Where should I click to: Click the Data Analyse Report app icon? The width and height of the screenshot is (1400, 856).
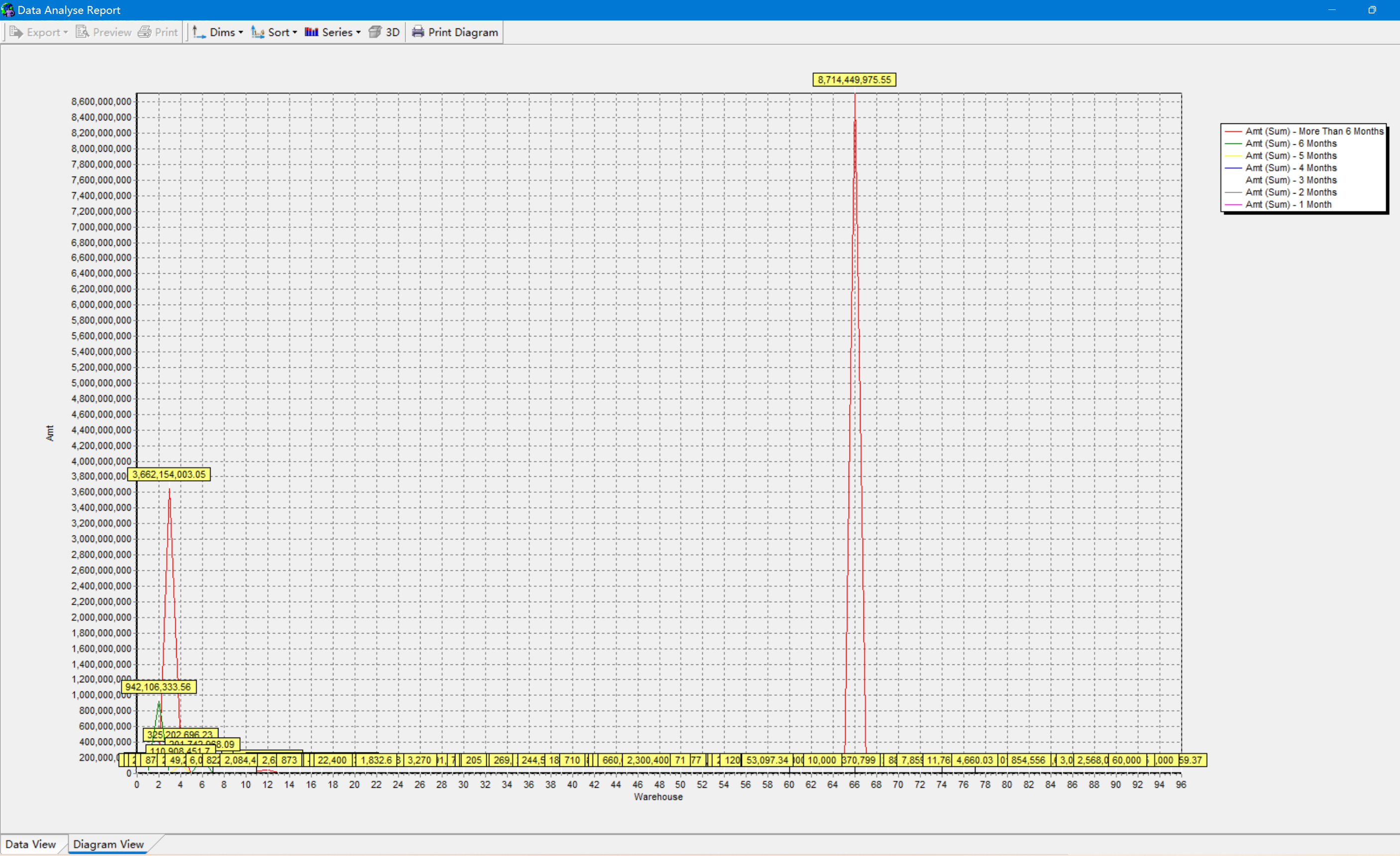[8, 10]
